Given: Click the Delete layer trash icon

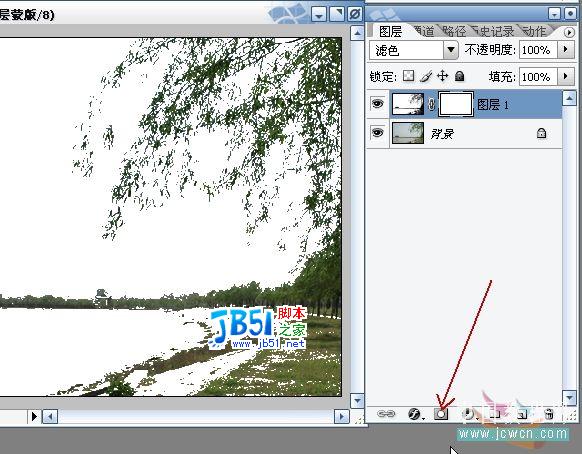Looking at the screenshot, I should [548, 414].
